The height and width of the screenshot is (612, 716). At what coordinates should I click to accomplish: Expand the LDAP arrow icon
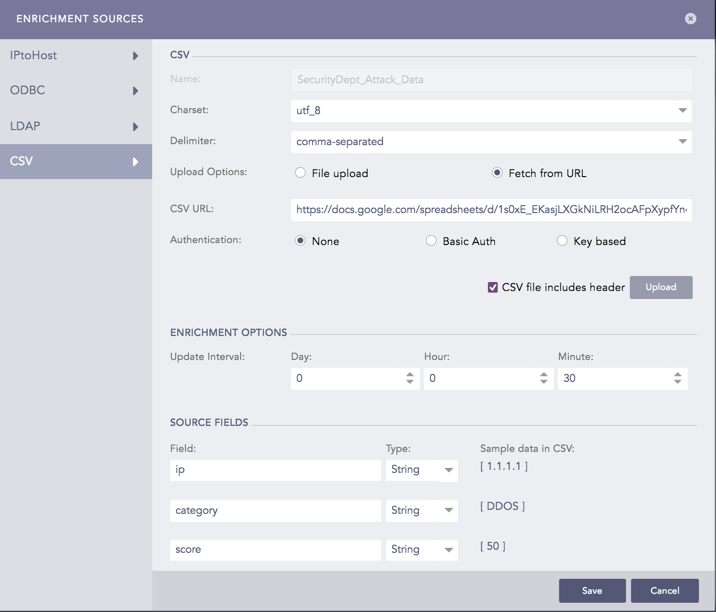pyautogui.click(x=135, y=127)
